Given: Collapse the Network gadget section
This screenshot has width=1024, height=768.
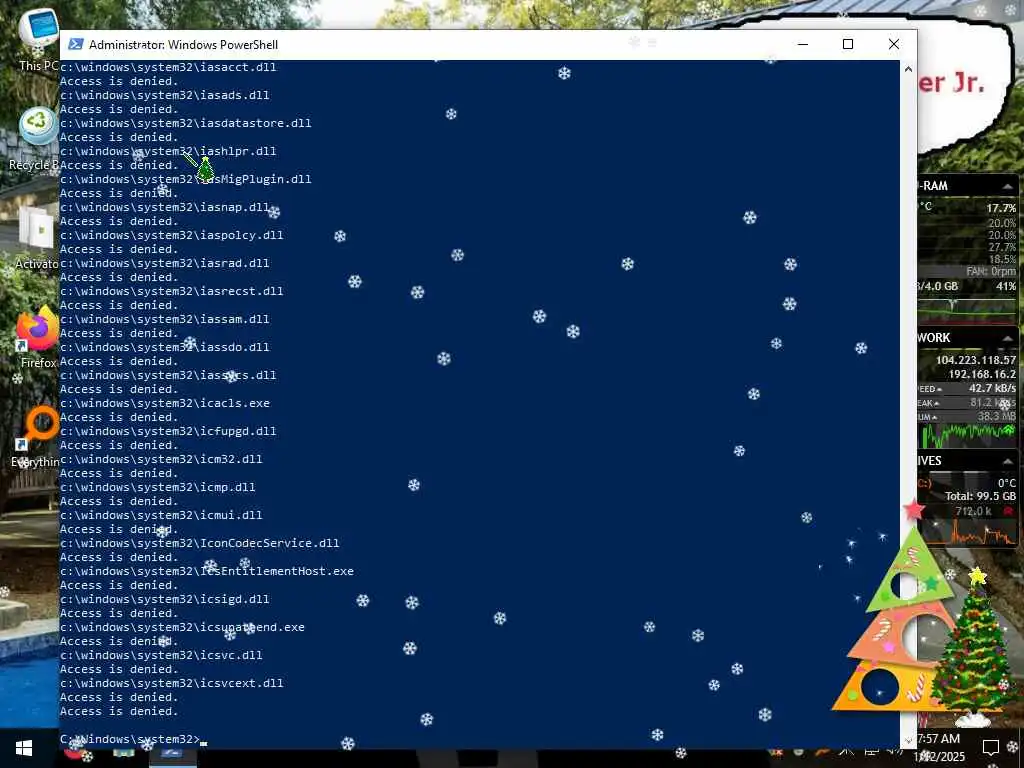Looking at the screenshot, I should [x=1007, y=338].
